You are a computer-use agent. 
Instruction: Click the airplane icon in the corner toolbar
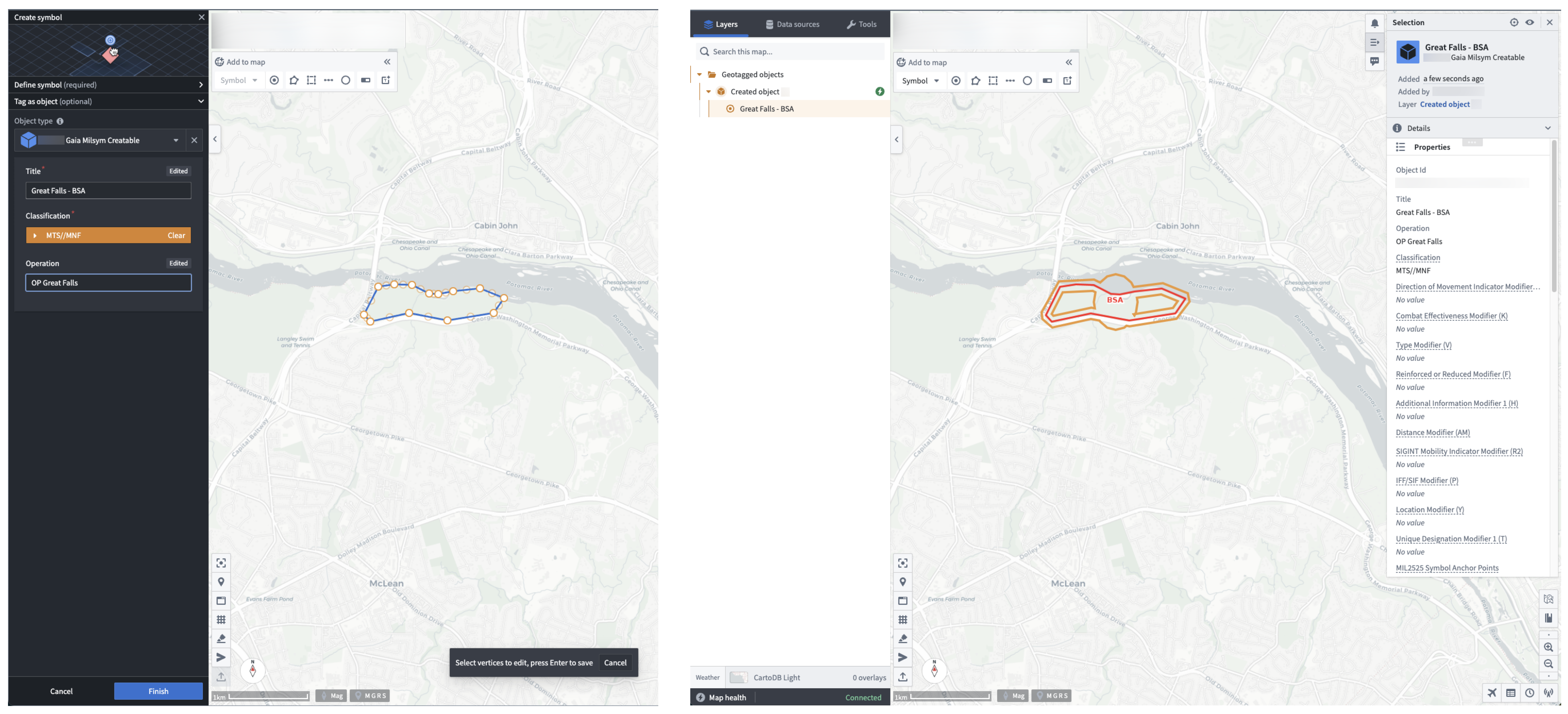pyautogui.click(x=1492, y=693)
